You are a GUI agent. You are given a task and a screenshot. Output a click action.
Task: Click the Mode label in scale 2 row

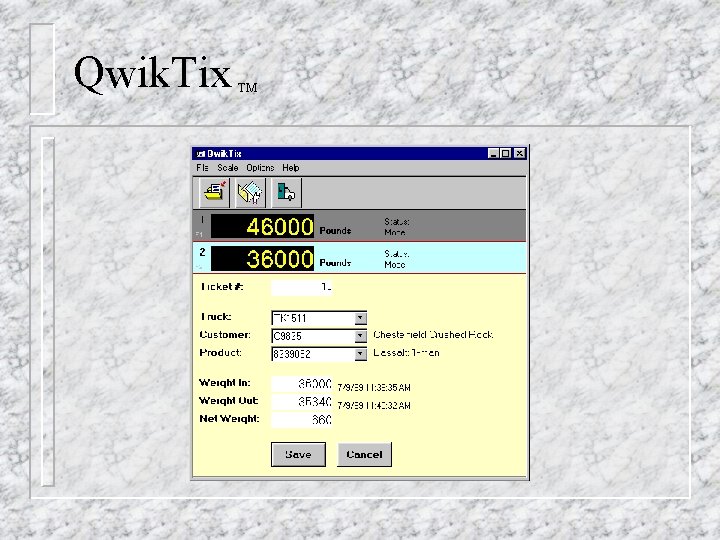tap(394, 264)
